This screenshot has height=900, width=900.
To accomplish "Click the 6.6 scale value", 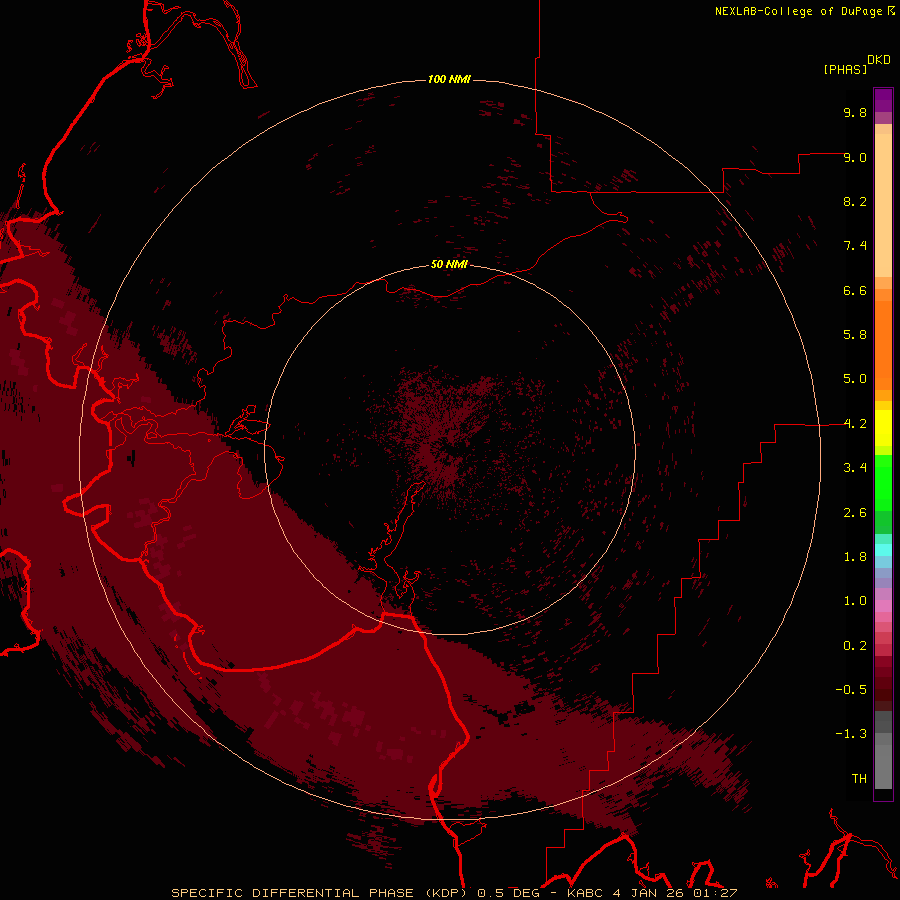I will (855, 290).
